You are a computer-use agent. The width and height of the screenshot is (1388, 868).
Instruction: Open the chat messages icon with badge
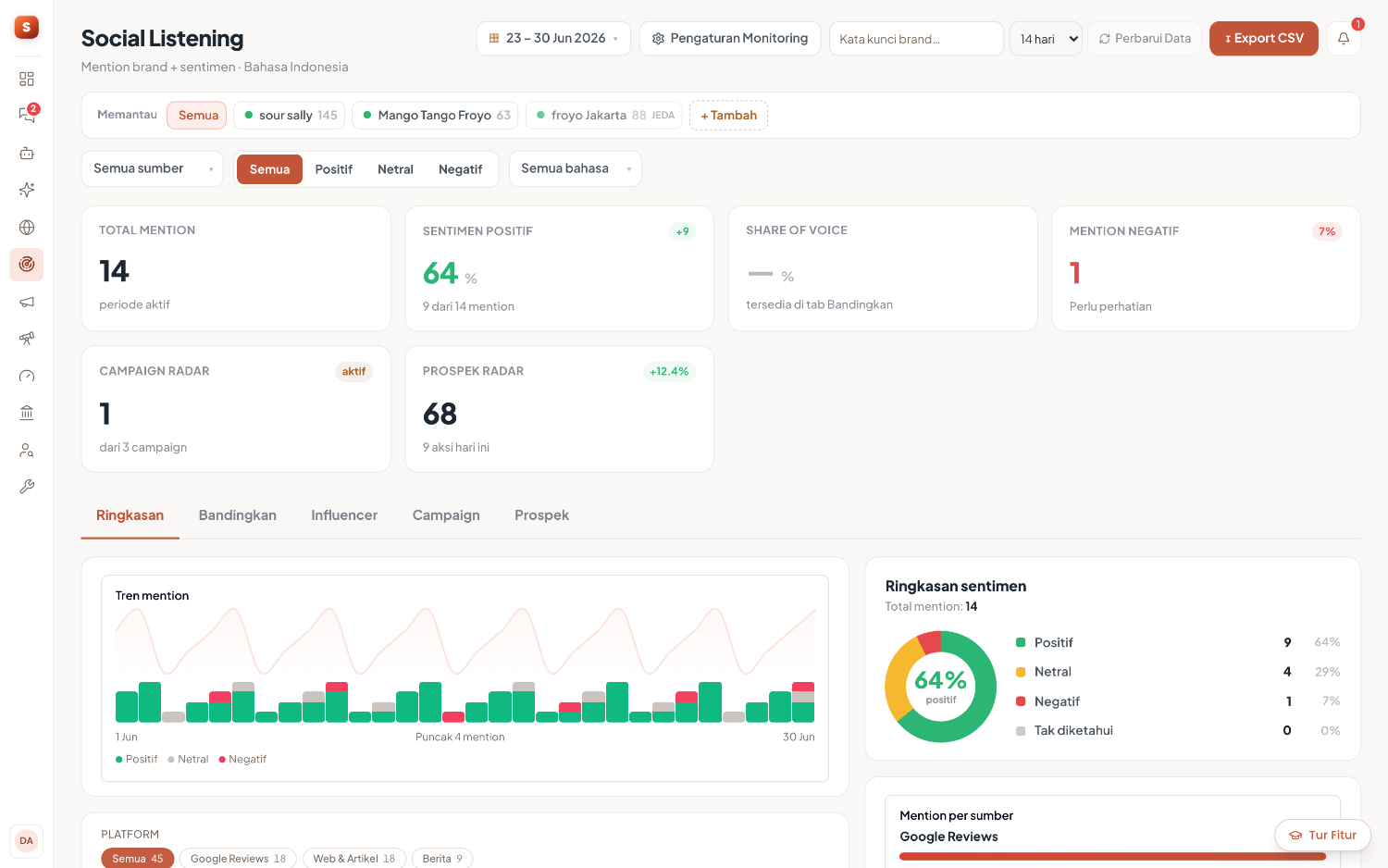[27, 116]
